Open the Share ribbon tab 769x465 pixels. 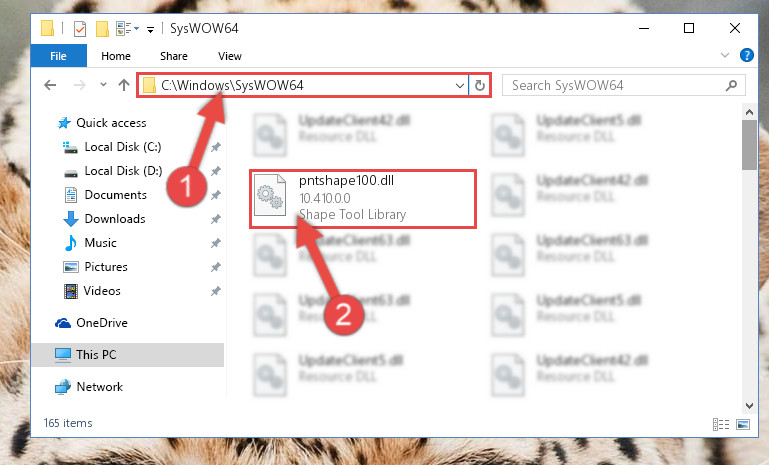point(174,56)
